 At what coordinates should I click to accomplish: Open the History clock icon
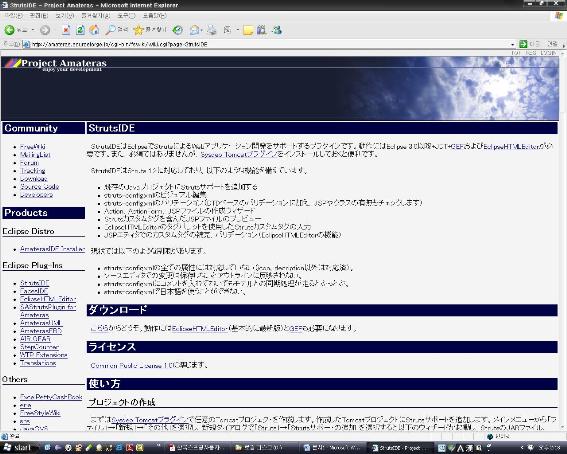(x=178, y=30)
